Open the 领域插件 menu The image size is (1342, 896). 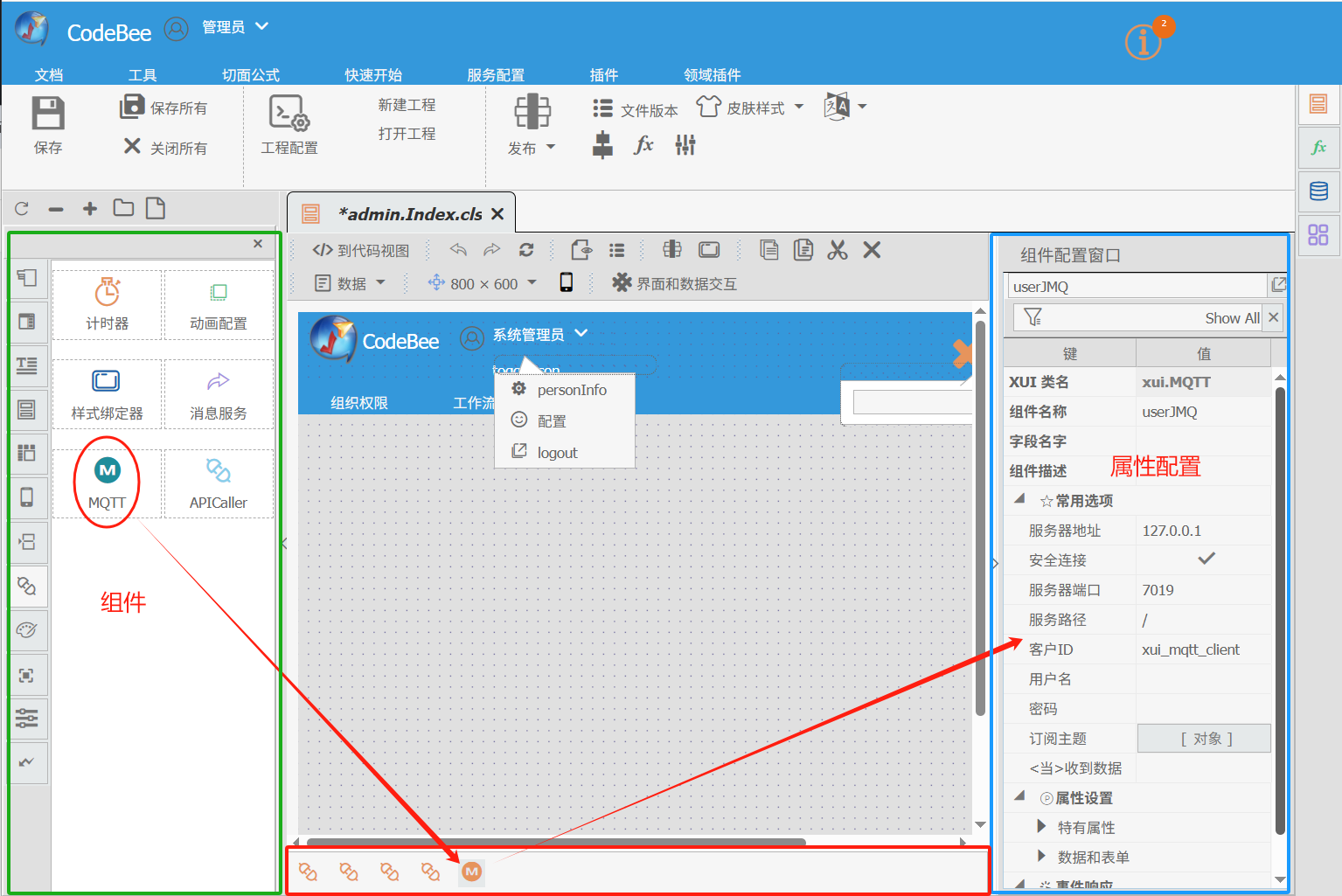coord(713,75)
